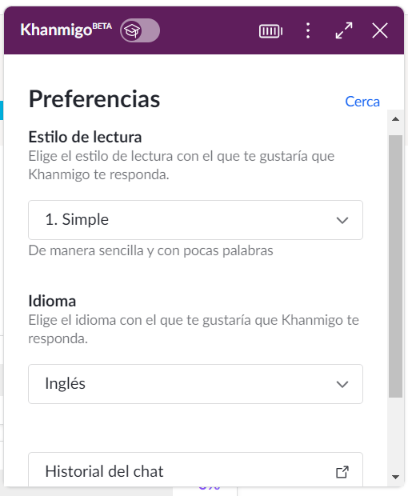Click the vertical scrollbar thumb

(396, 266)
